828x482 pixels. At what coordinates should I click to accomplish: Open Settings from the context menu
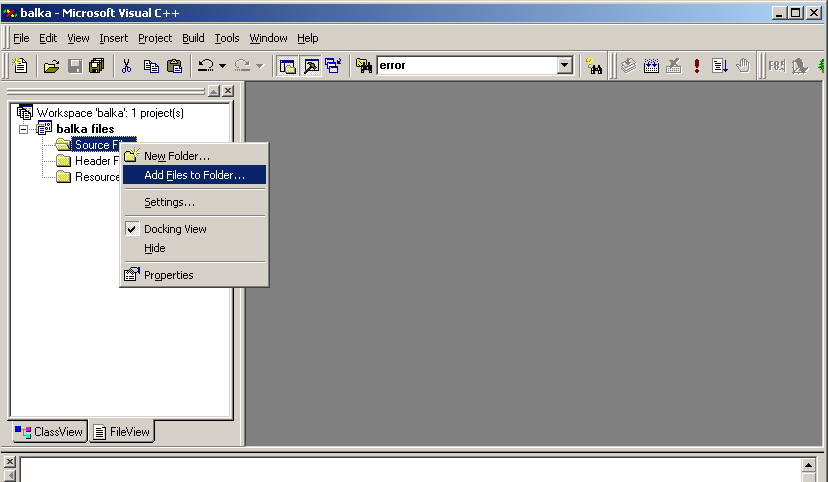169,202
